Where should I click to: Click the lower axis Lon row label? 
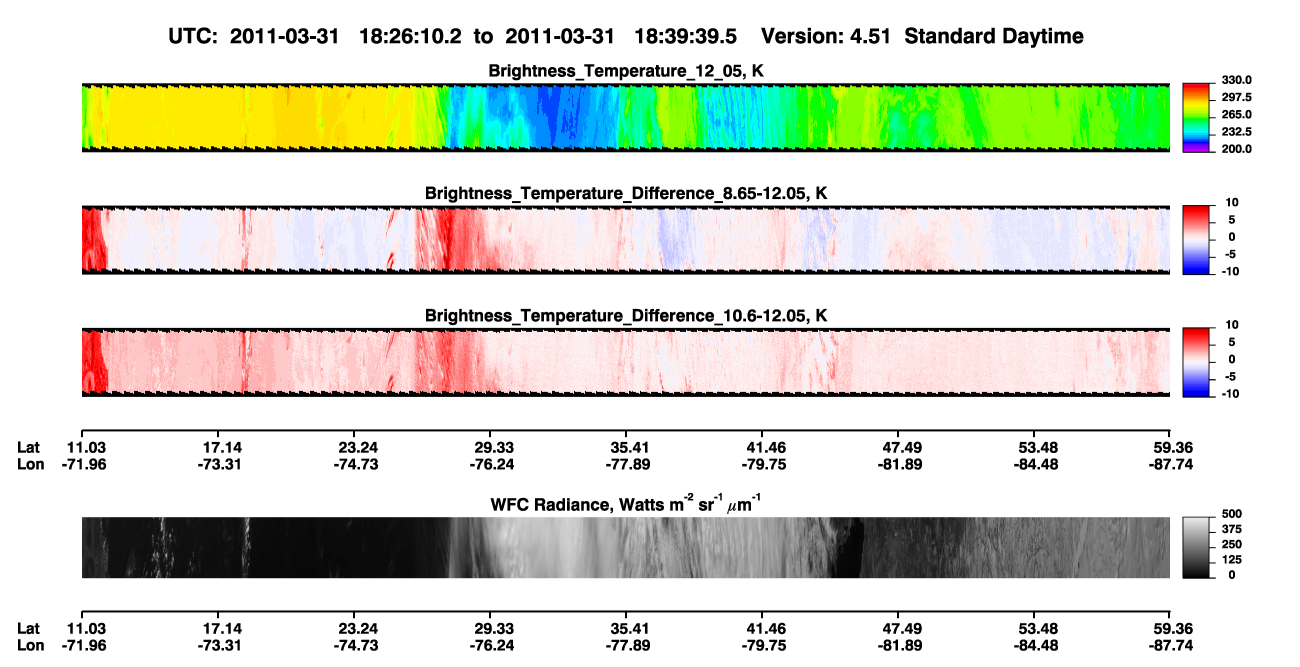pos(30,644)
